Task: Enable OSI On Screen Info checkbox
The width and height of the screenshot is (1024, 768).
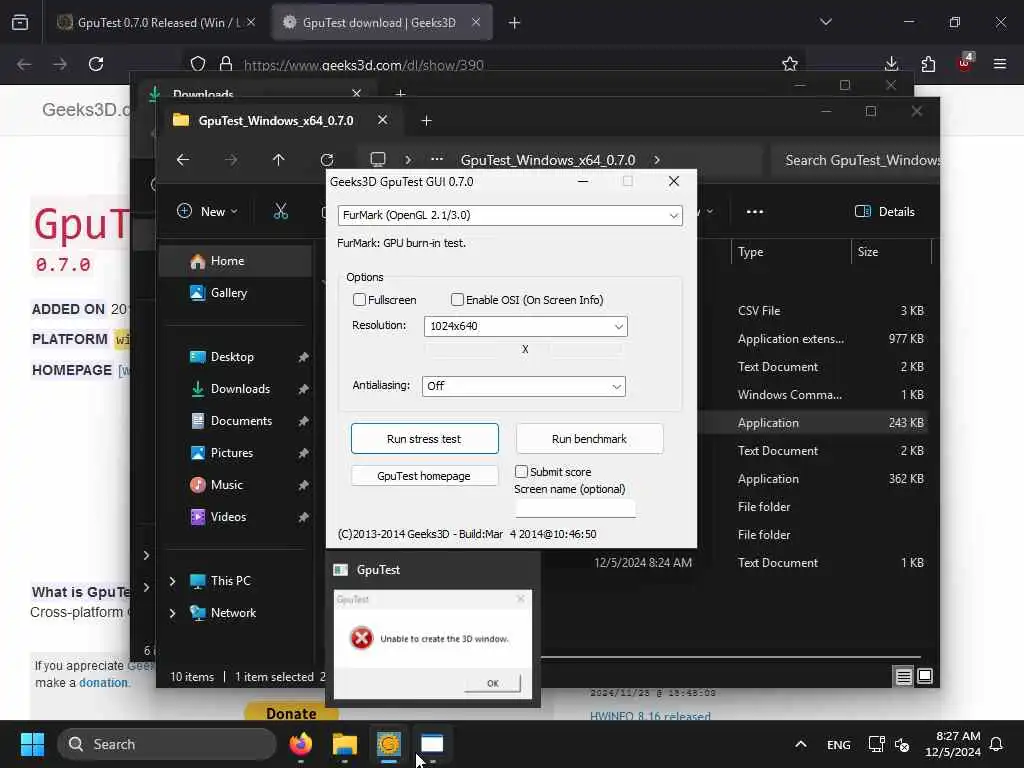Action: click(457, 300)
